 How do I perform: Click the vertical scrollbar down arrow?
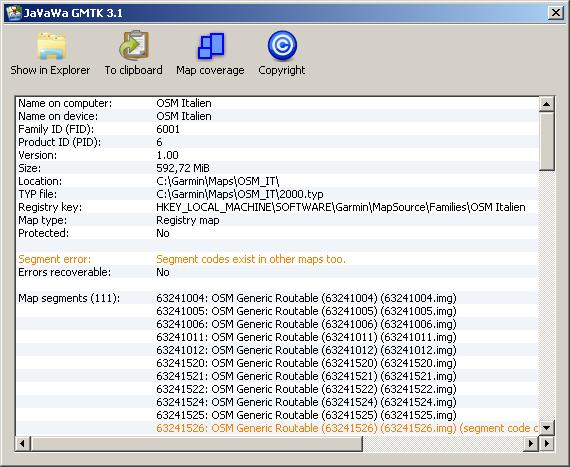[546, 427]
